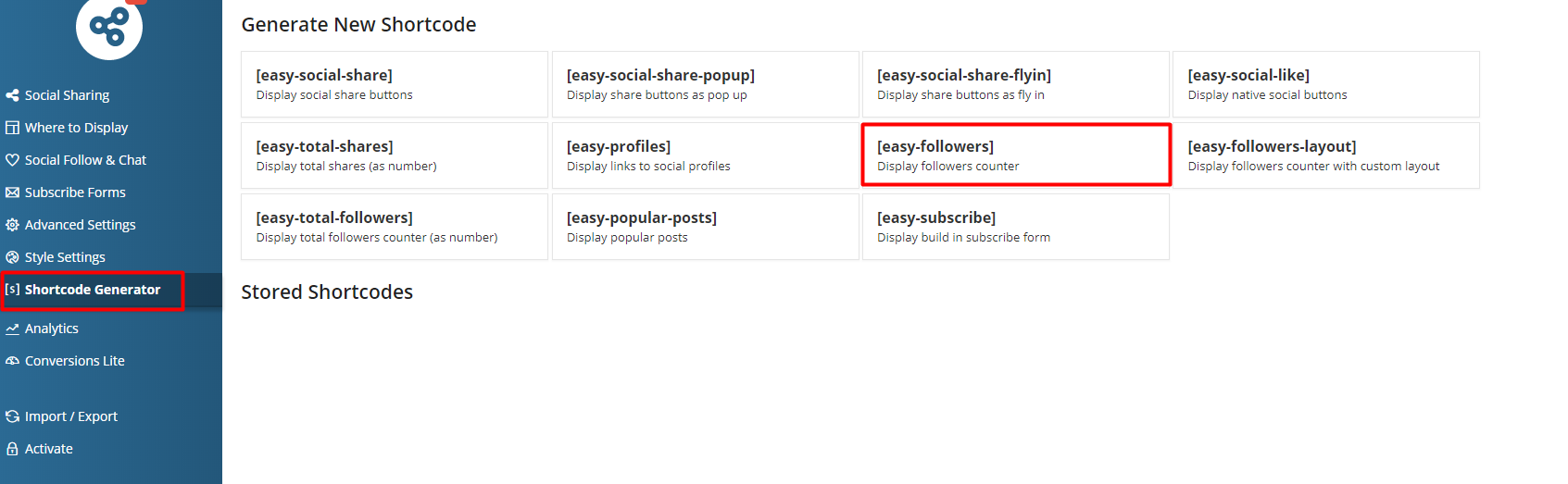Screen dimensions: 1568x484
Task: Choose the [easy-followers-layout] shortcode
Action: pyautogui.click(x=1326, y=155)
